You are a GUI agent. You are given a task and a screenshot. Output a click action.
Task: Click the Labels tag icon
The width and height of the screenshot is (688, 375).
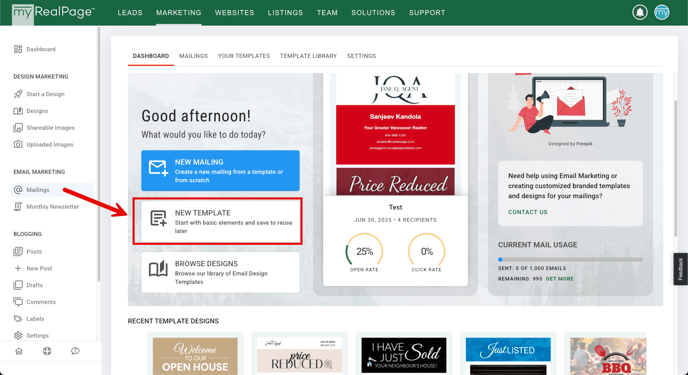[18, 319]
